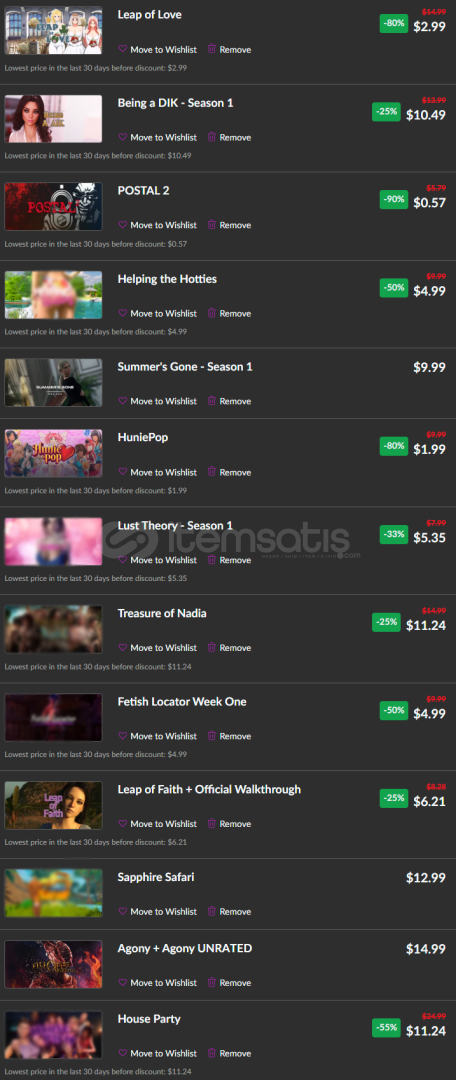Click the HuniePop cover thumbnail
456x1080 pixels.
[x=53, y=453]
